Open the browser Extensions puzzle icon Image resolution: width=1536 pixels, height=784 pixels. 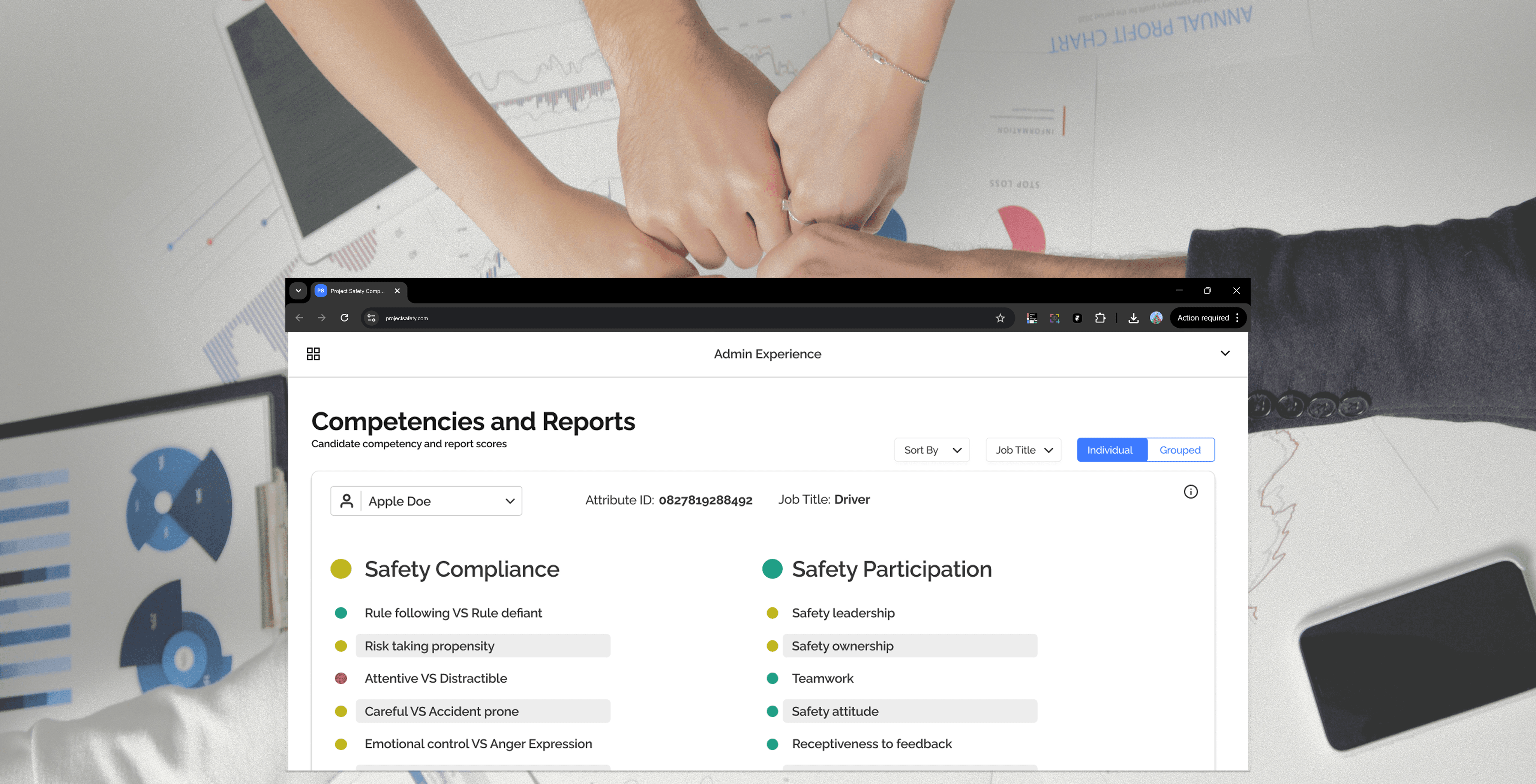click(1100, 318)
